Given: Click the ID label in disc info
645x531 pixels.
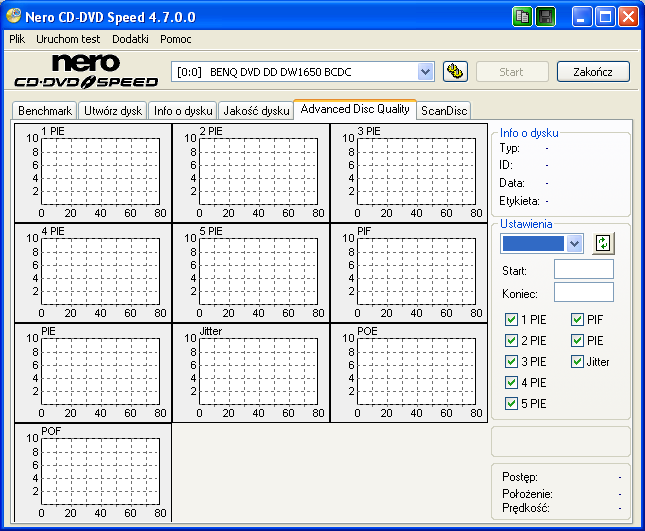Looking at the screenshot, I should [x=506, y=165].
